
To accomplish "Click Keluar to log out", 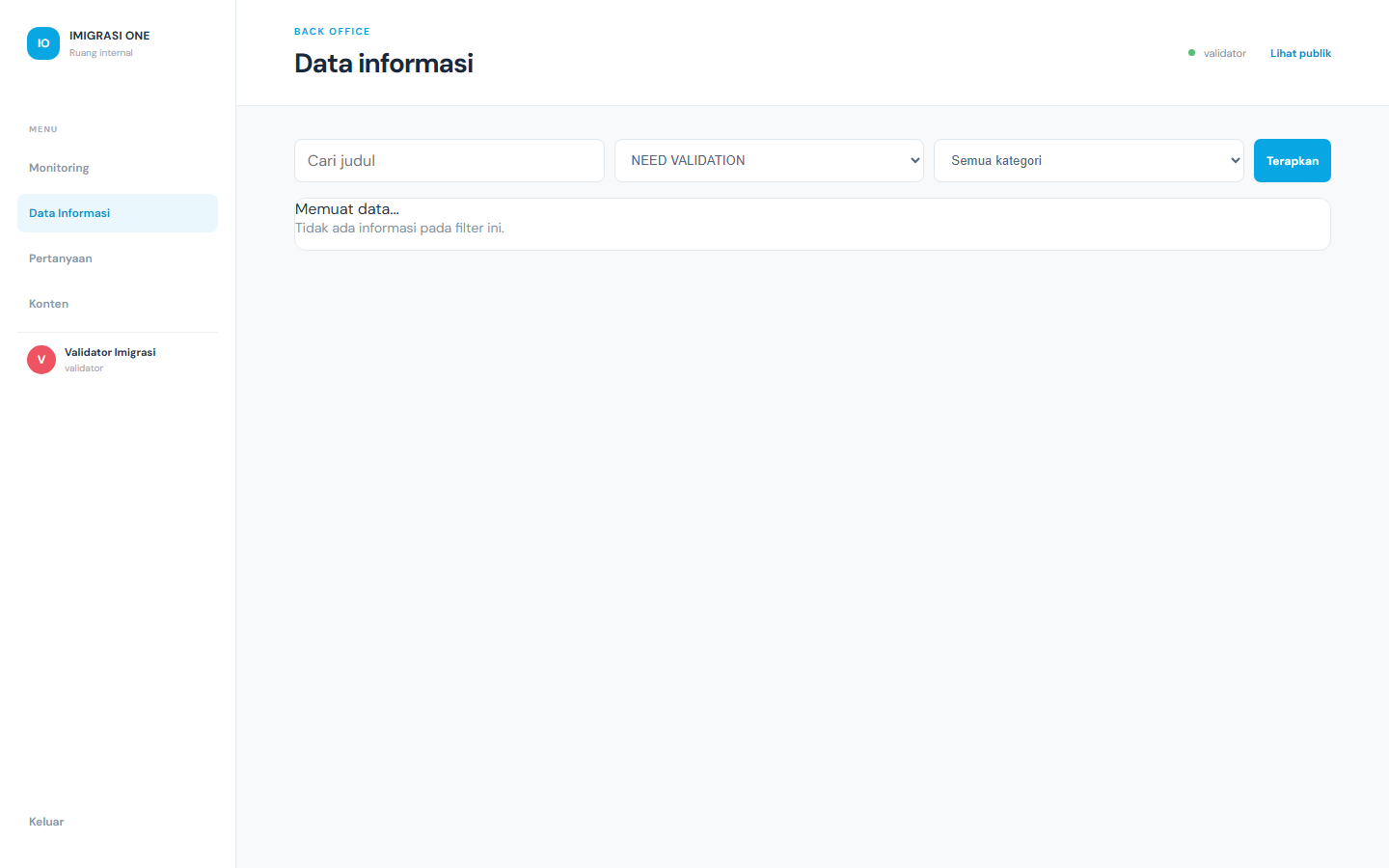I will click(46, 822).
